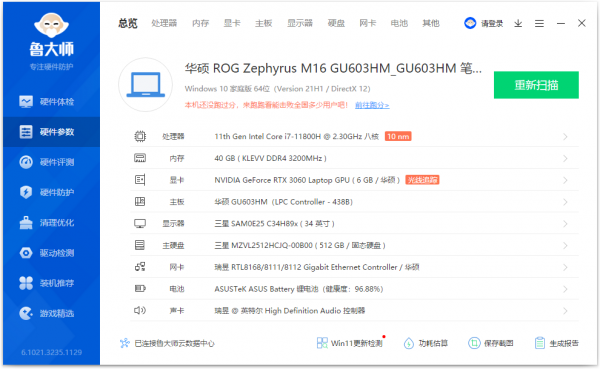Click the login avatar icon
Screen dimensions: 600x369
[x=470, y=23]
